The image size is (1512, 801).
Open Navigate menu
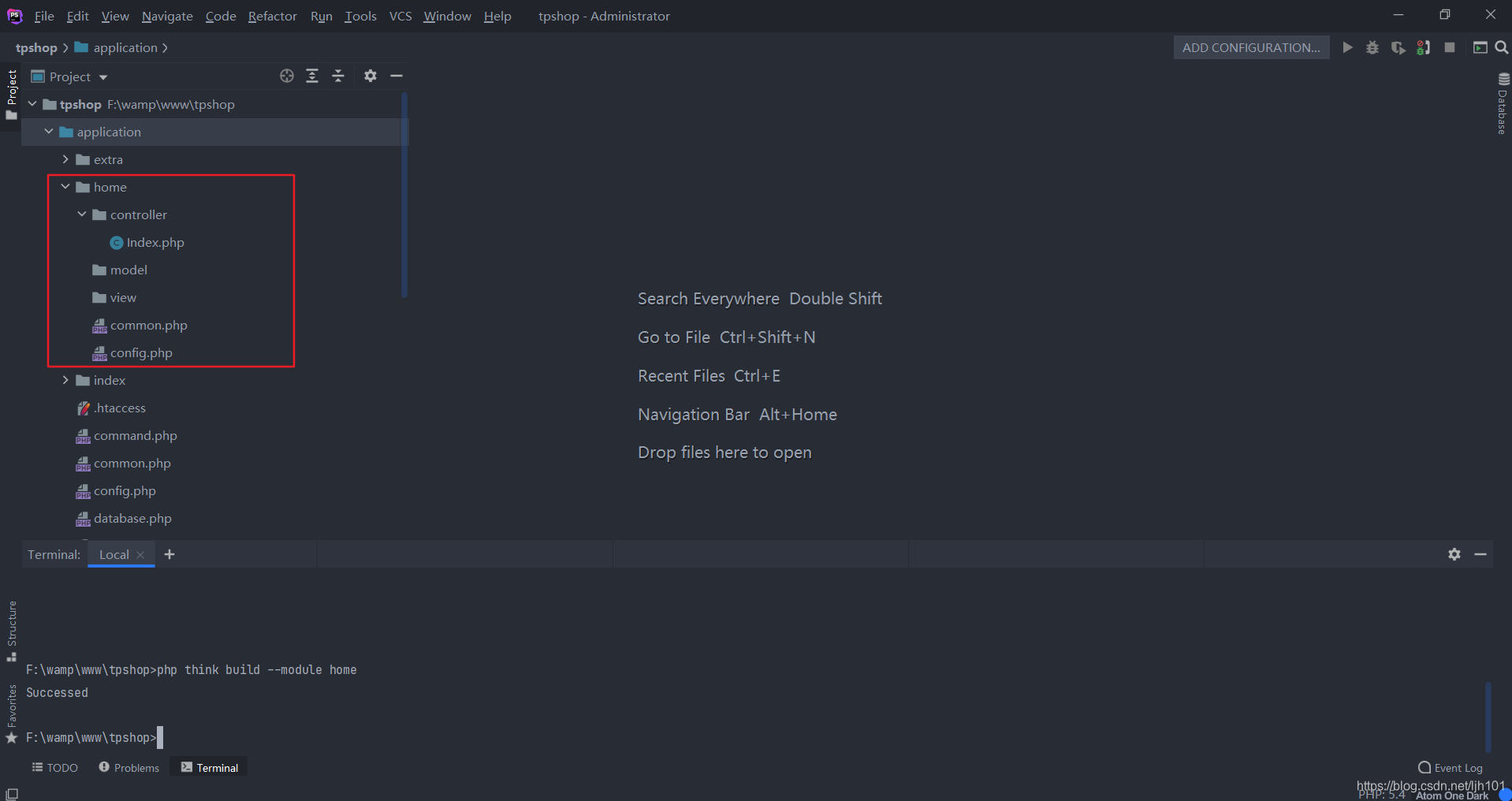pyautogui.click(x=167, y=16)
